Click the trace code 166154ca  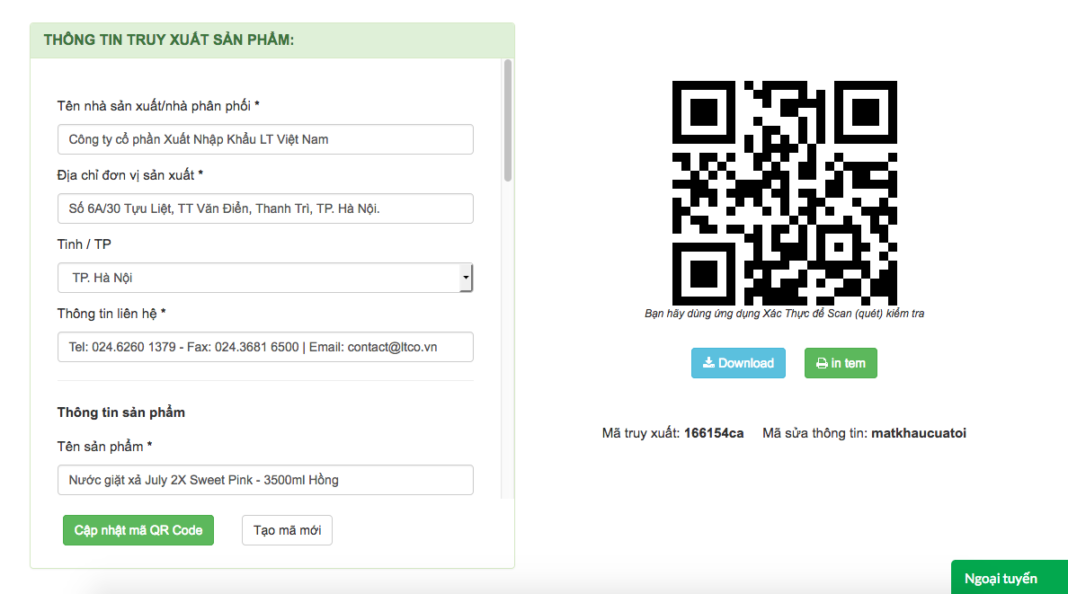[713, 433]
